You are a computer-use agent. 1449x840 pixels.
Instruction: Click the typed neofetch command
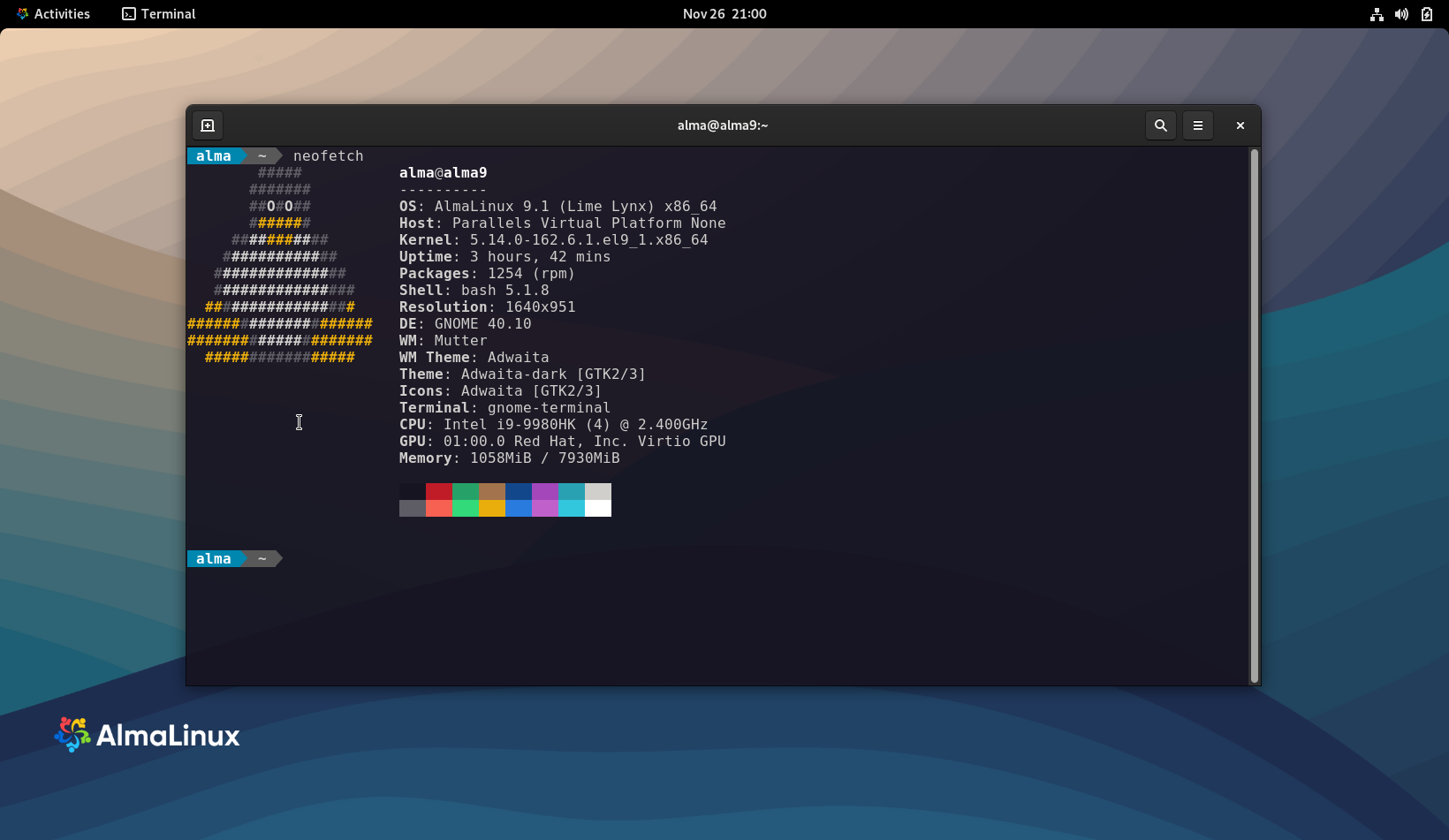coord(328,156)
